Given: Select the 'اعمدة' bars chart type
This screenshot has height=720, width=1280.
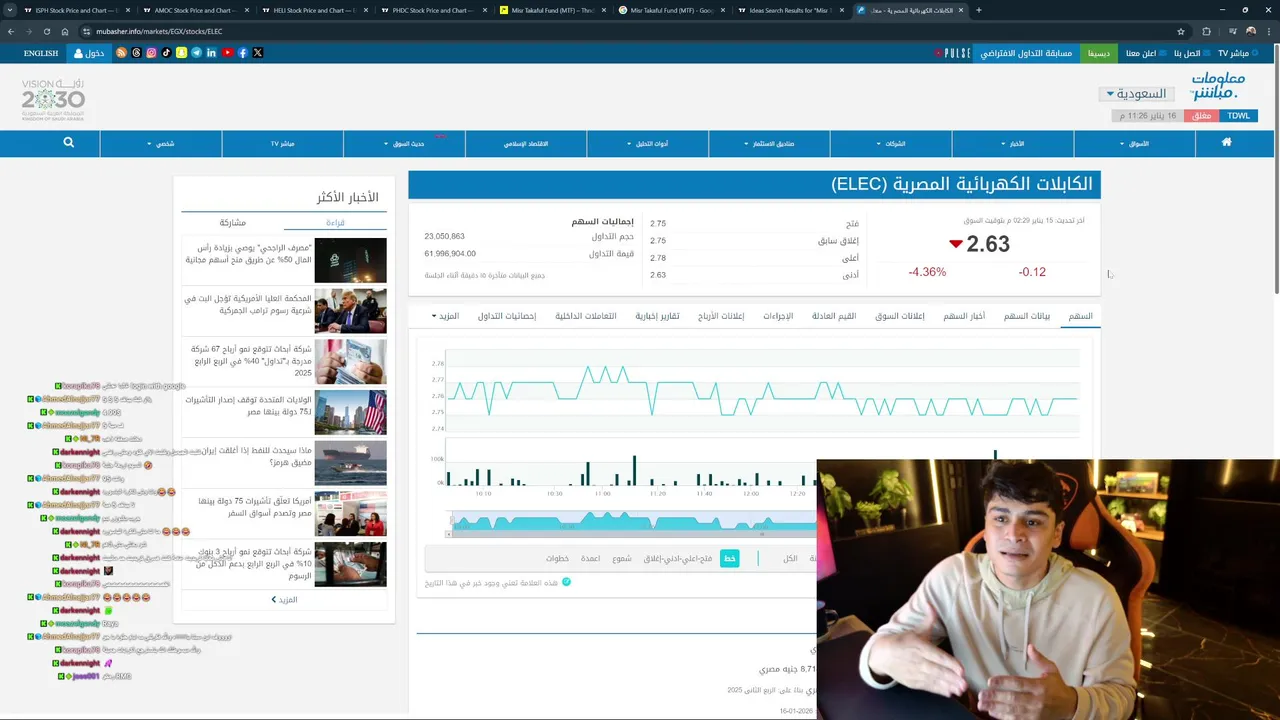Looking at the screenshot, I should click(x=591, y=558).
